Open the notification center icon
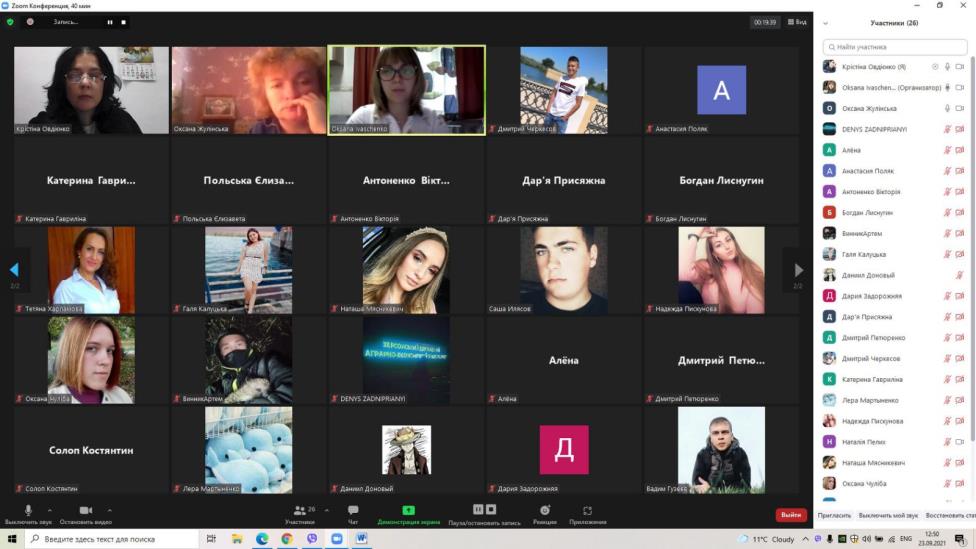The image size is (976, 549). (960, 539)
